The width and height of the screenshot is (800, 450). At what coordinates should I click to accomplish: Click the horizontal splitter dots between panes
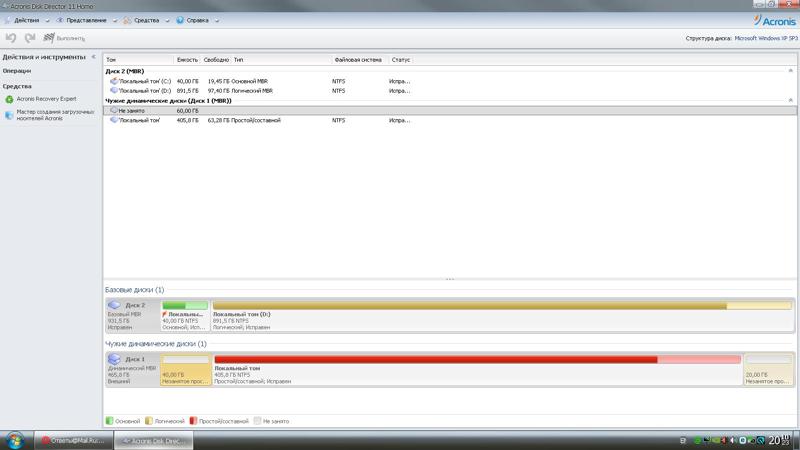(x=449, y=279)
